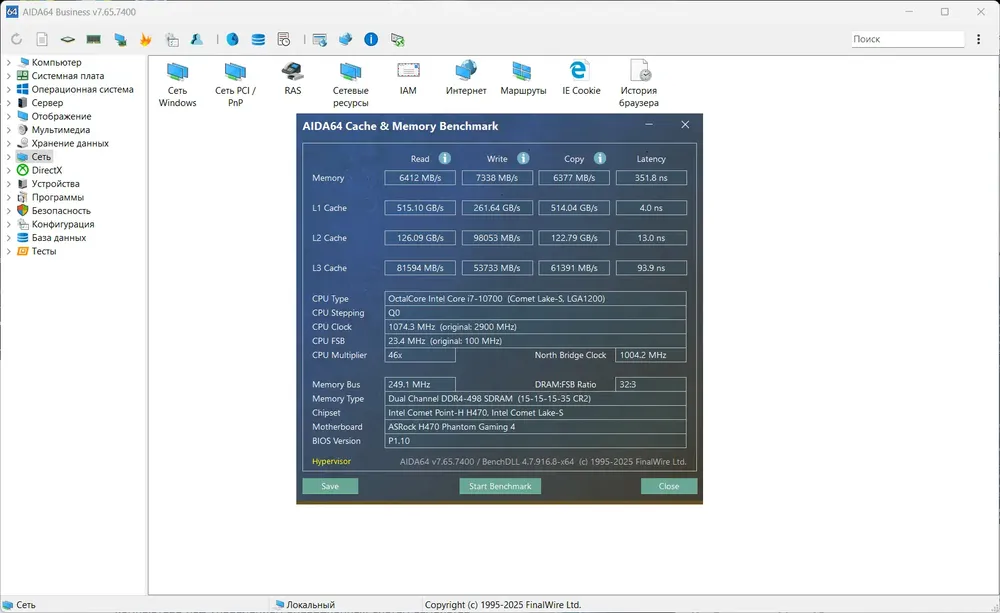Open the three-dot menu beside search
The image size is (1000, 613).
[x=978, y=39]
